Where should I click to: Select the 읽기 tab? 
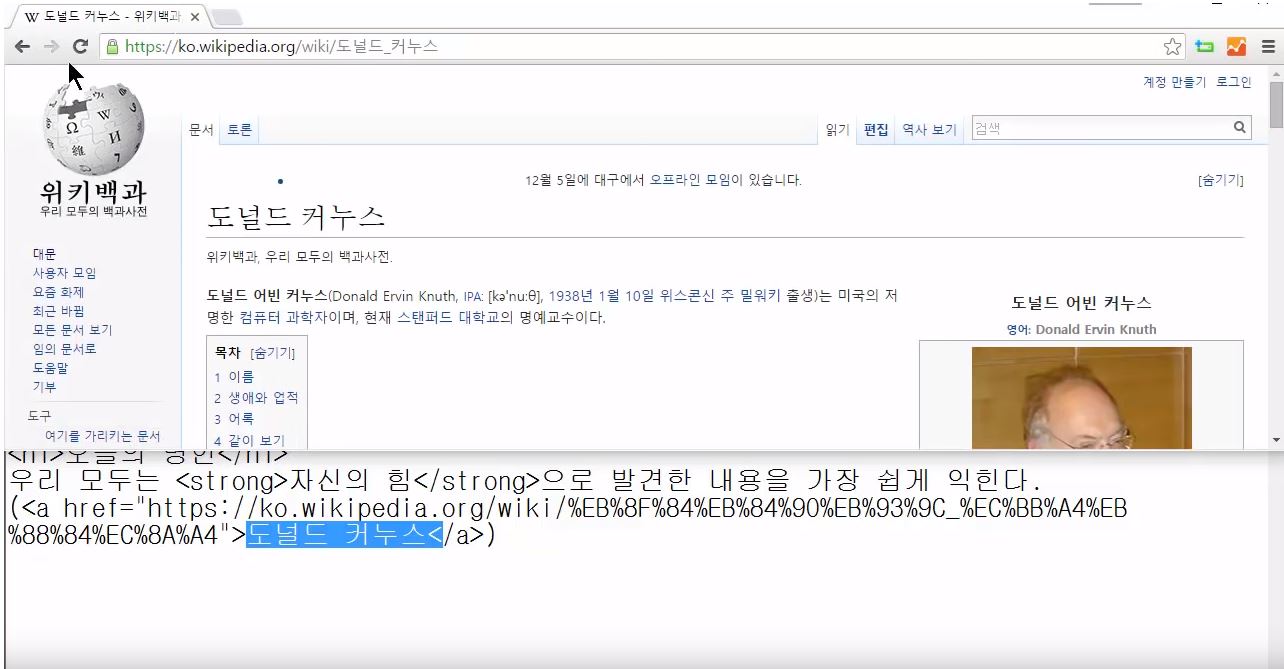(x=837, y=130)
